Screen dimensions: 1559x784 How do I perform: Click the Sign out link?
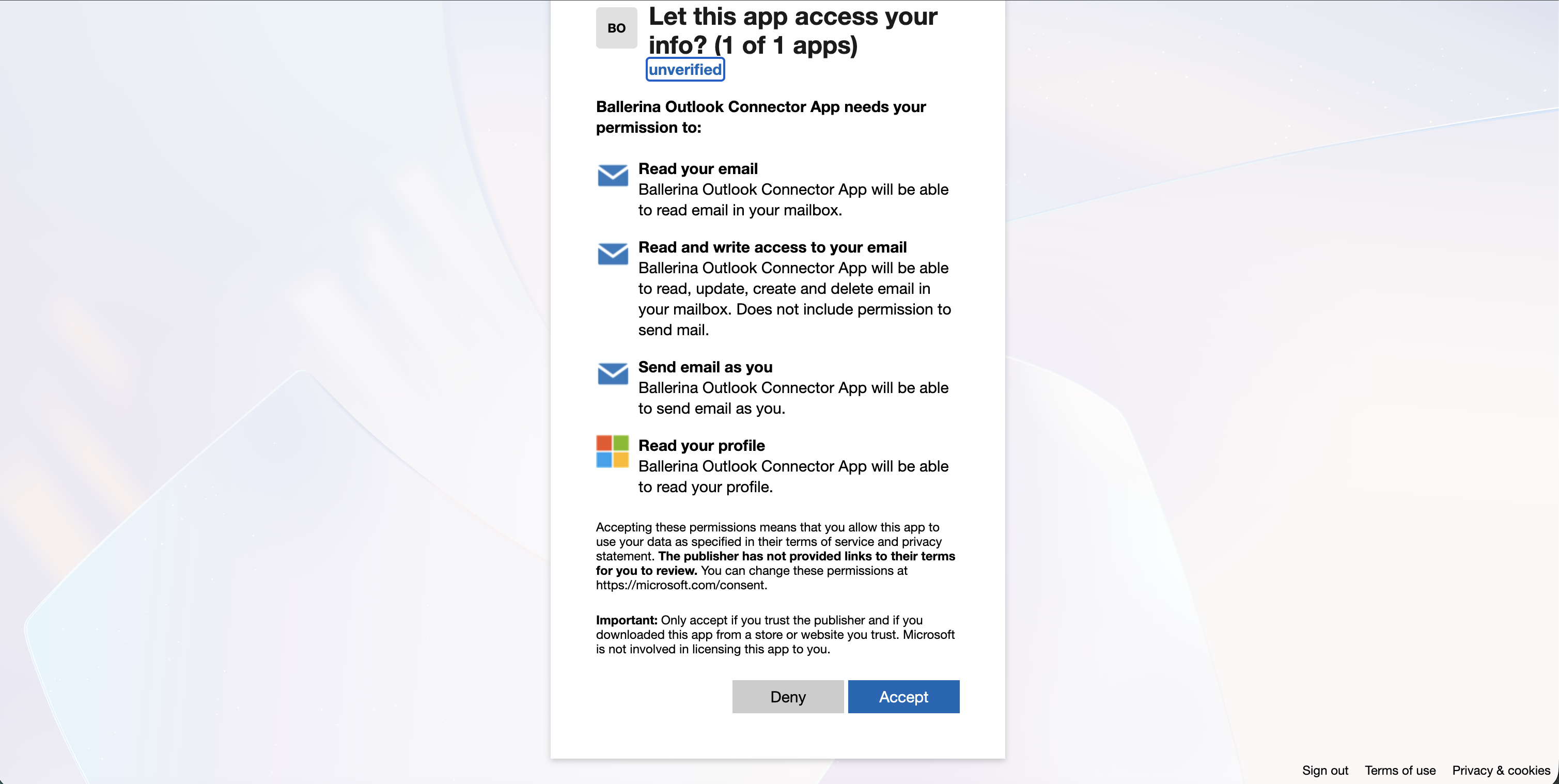pyautogui.click(x=1325, y=770)
